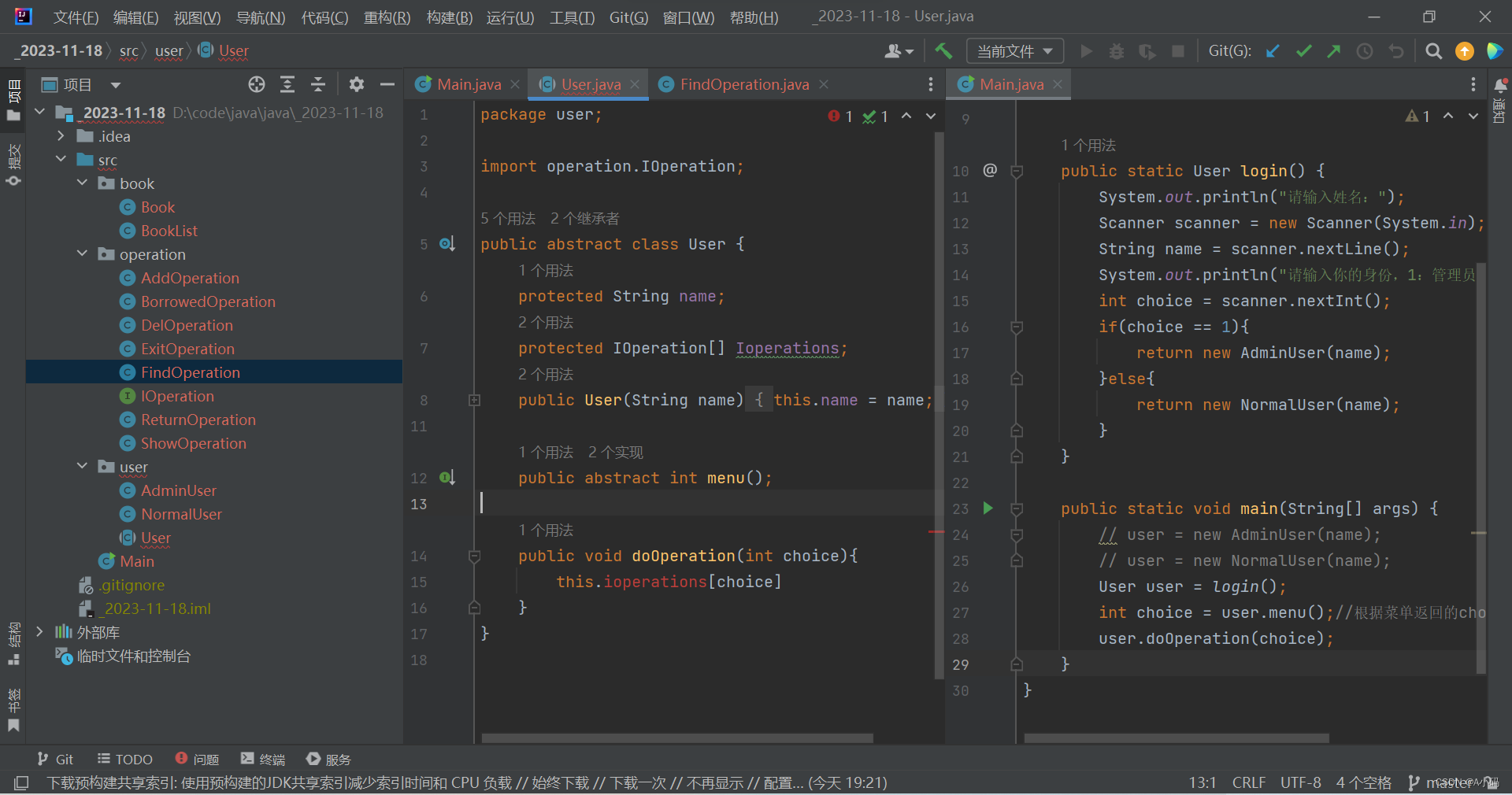This screenshot has height=795, width=1512.
Task: Collapse the operation package
Action: 83,254
